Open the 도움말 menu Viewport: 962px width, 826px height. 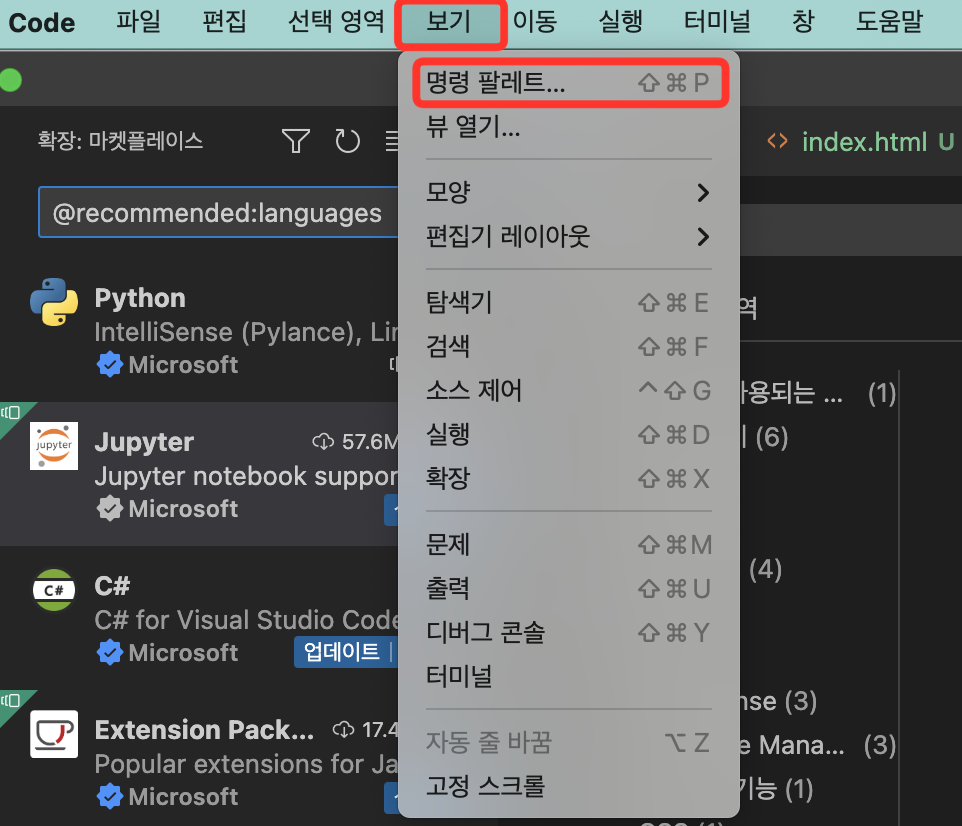coord(890,22)
